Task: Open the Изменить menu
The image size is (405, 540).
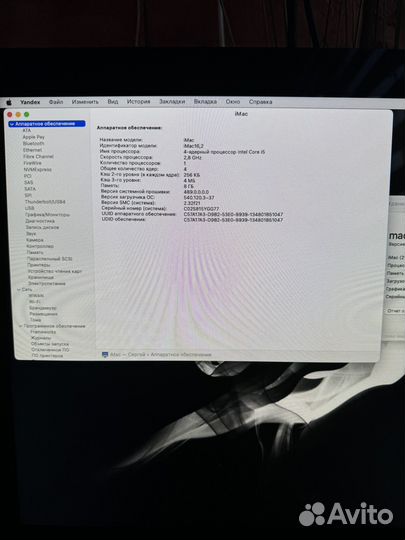Action: coord(85,102)
